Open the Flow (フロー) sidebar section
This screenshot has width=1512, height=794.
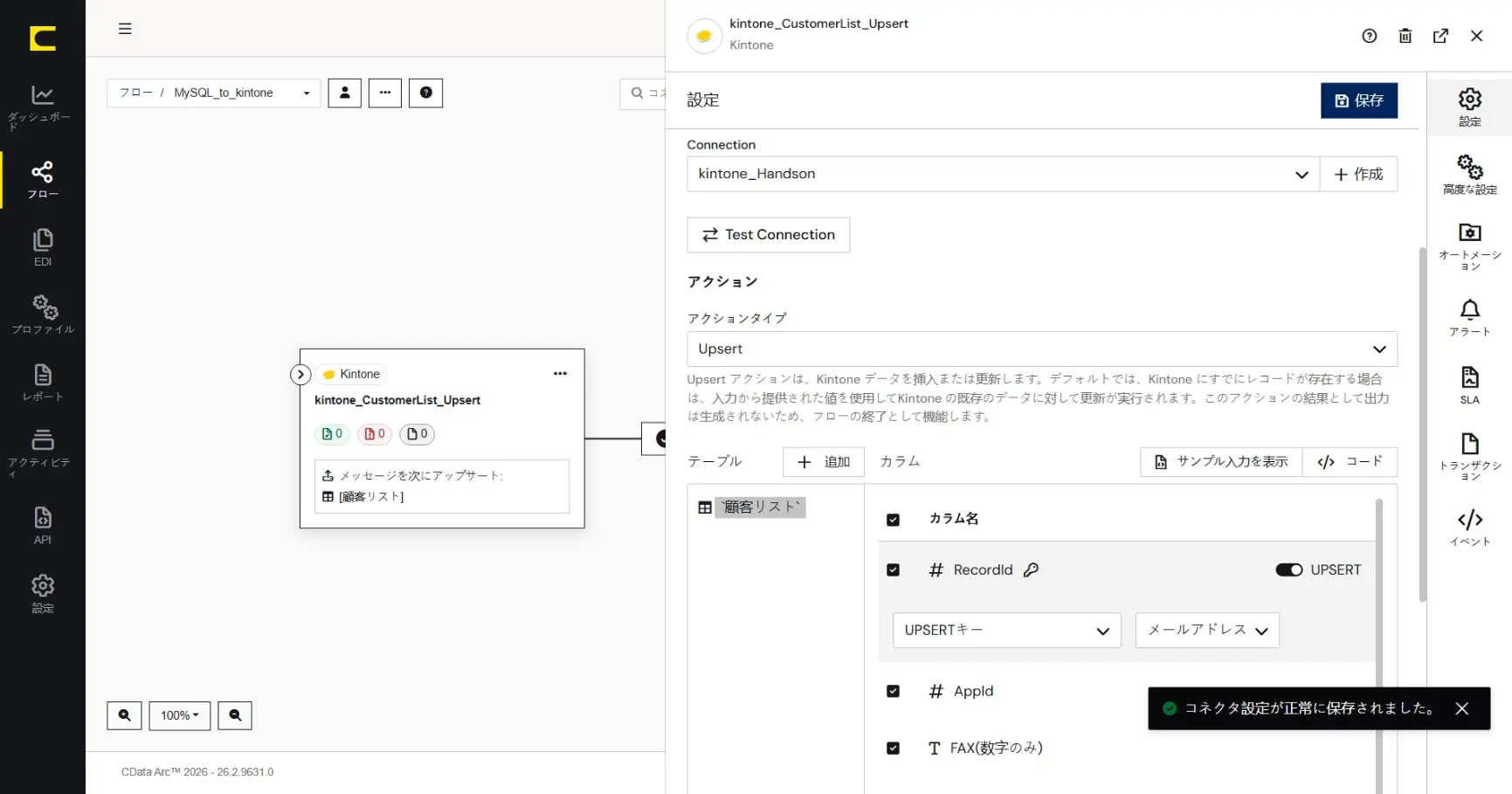tap(42, 179)
